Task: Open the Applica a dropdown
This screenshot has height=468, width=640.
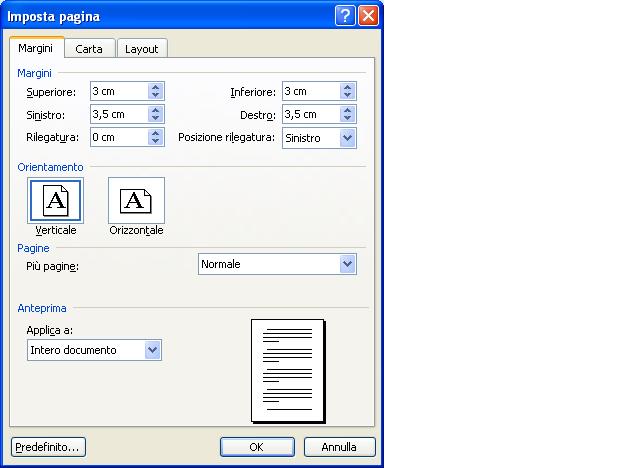Action: (152, 350)
